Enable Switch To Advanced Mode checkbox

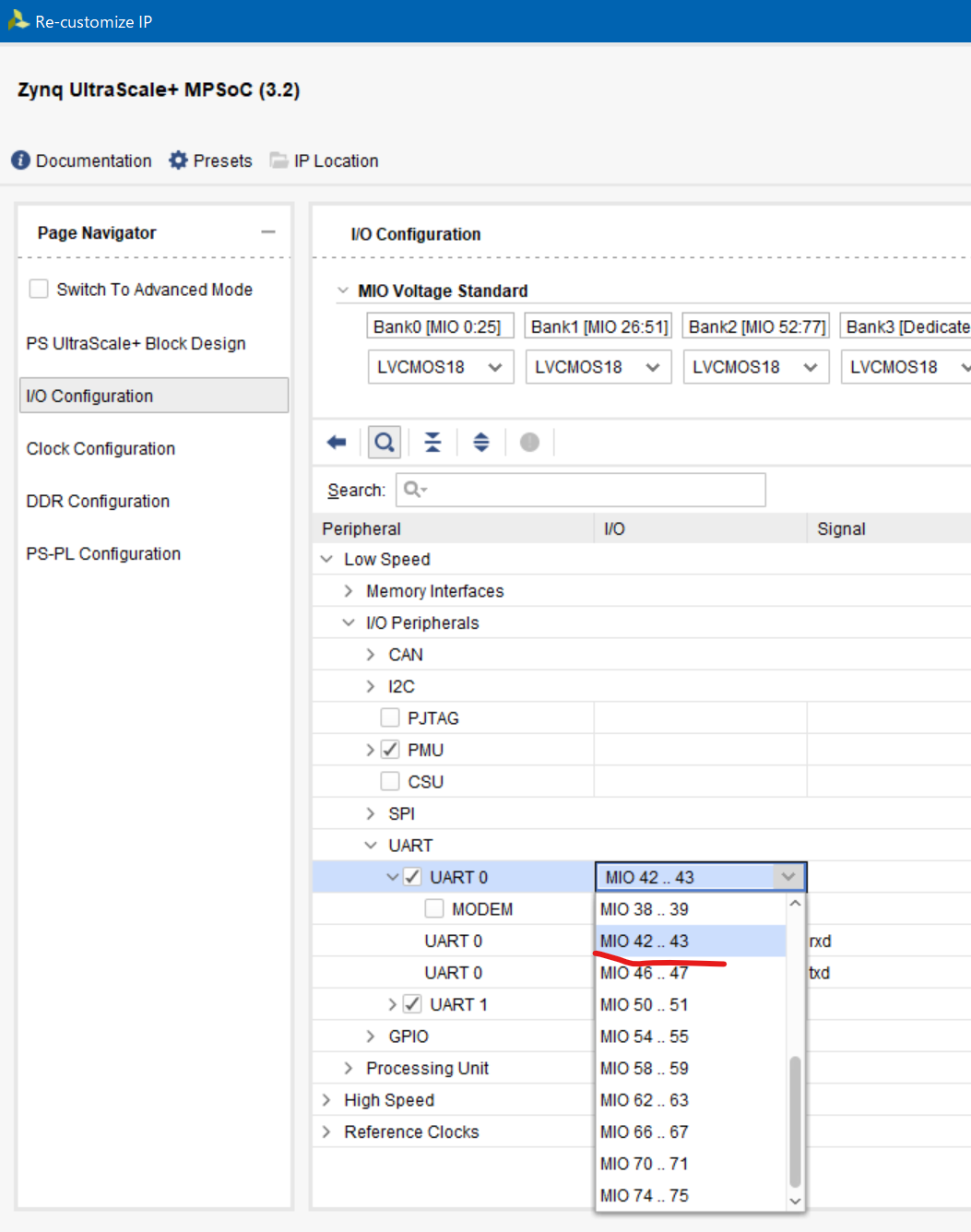click(x=39, y=289)
